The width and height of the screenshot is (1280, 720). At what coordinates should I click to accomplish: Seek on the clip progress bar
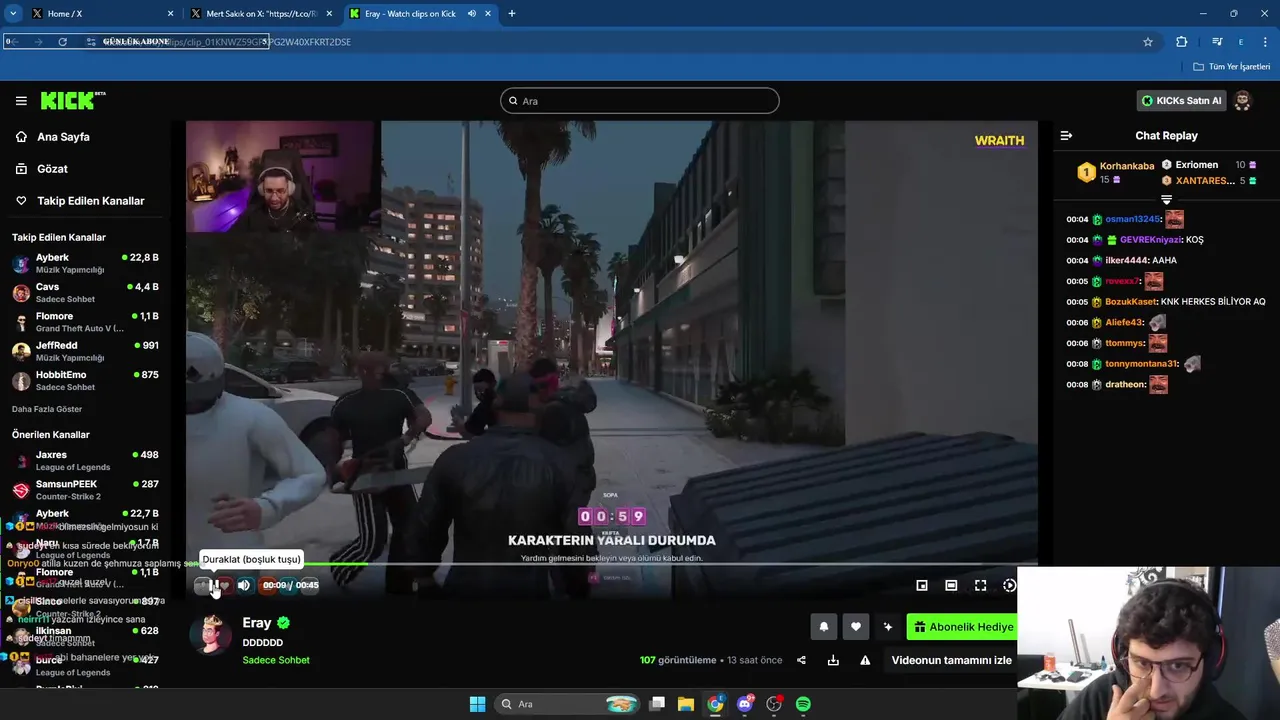611,564
